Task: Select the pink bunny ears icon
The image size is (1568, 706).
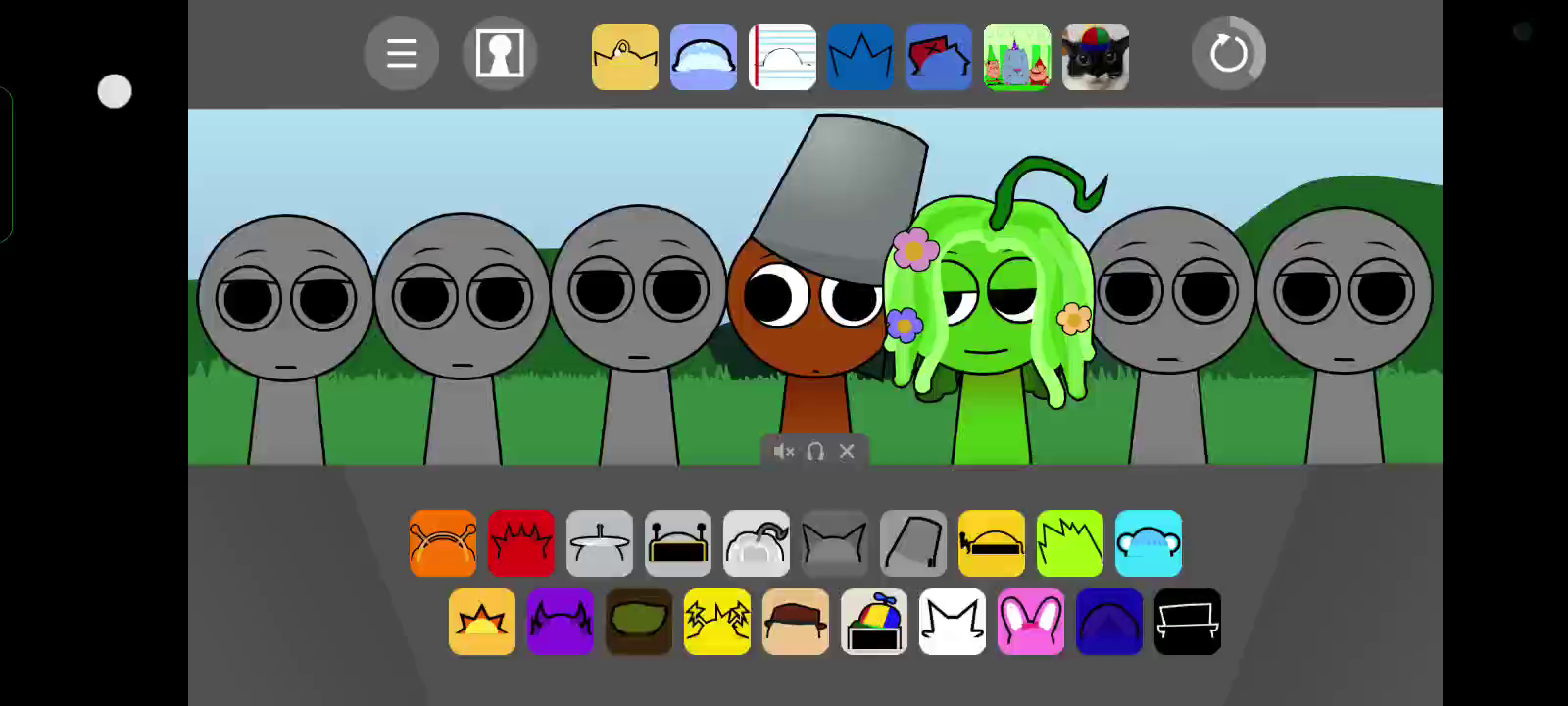Action: tap(1031, 622)
